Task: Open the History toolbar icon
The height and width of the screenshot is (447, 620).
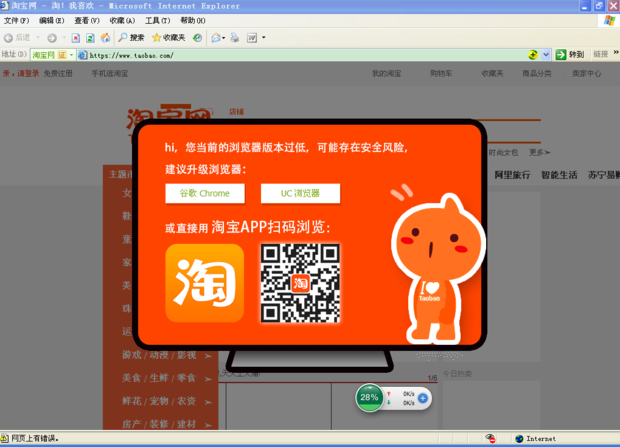Action: 197,38
